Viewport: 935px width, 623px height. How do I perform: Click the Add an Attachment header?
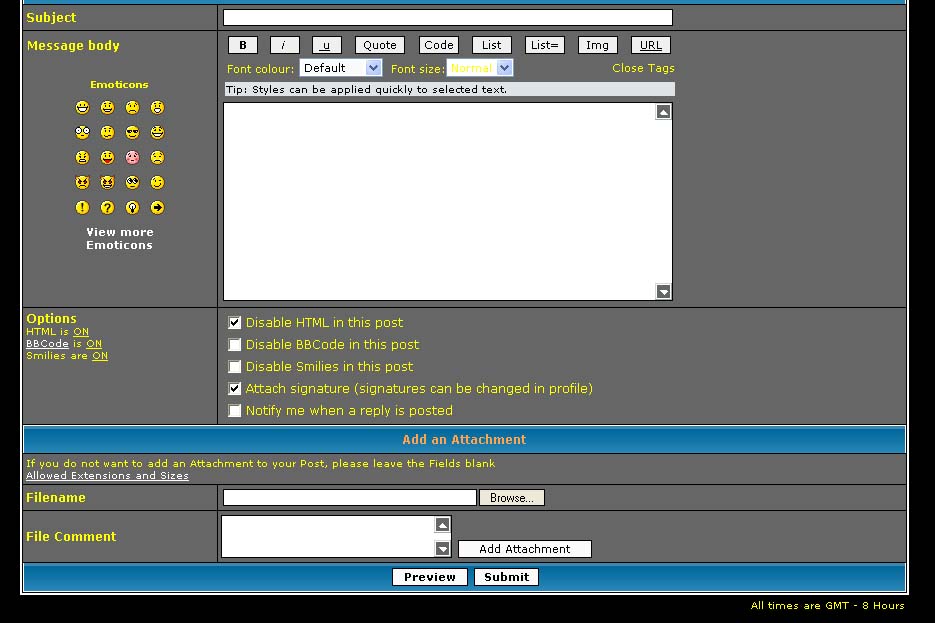click(464, 439)
